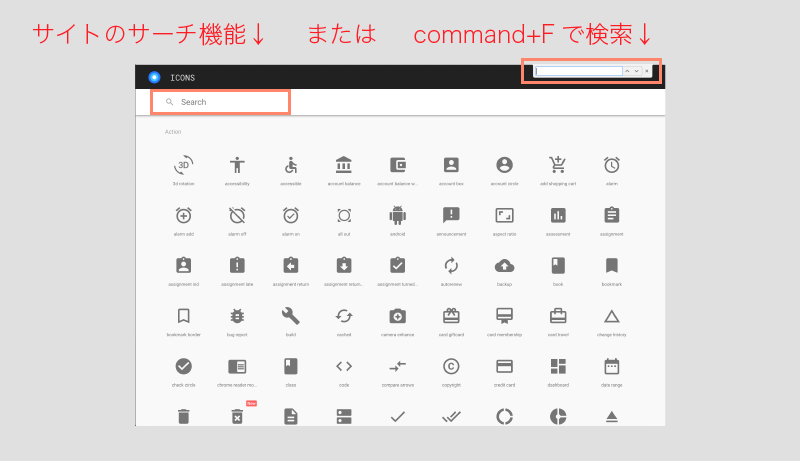
Task: Open the ICONS site logo link
Action: [x=154, y=77]
